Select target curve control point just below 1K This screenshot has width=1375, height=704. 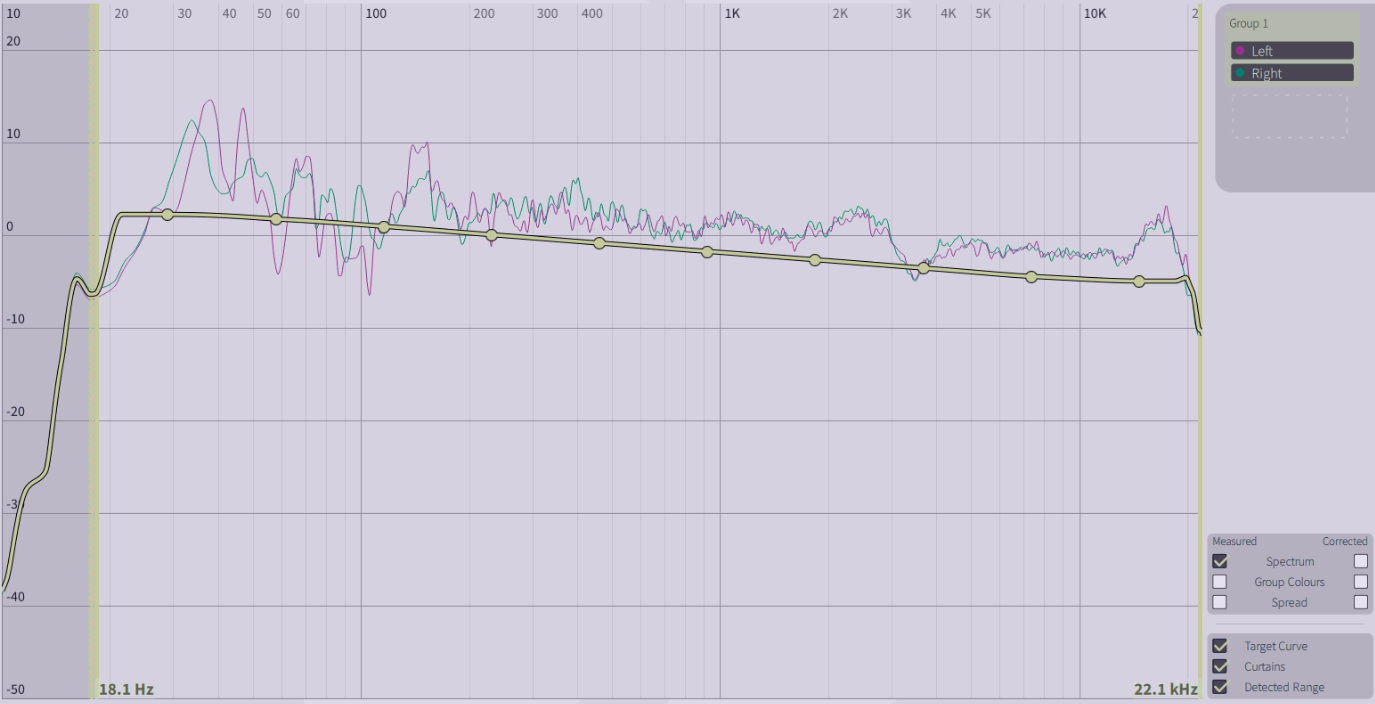click(707, 252)
